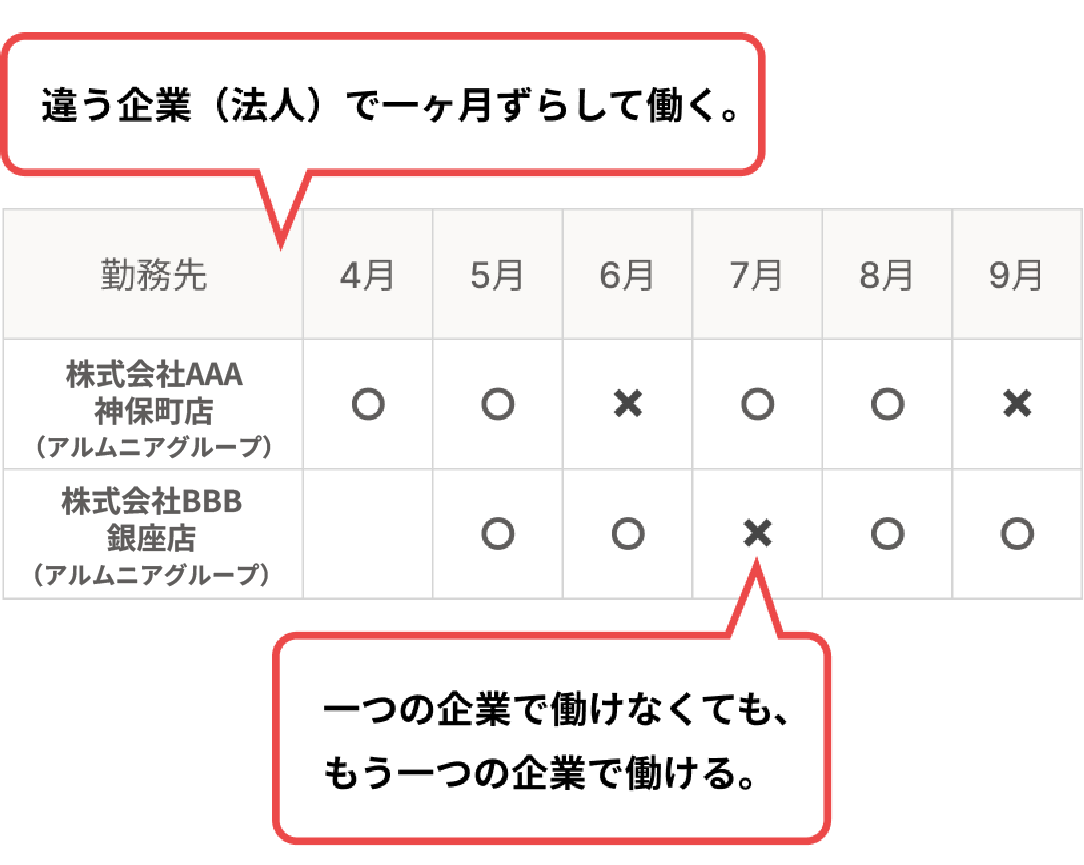1084x865 pixels.
Task: Click the circle for BBB in August
Action: tap(888, 534)
